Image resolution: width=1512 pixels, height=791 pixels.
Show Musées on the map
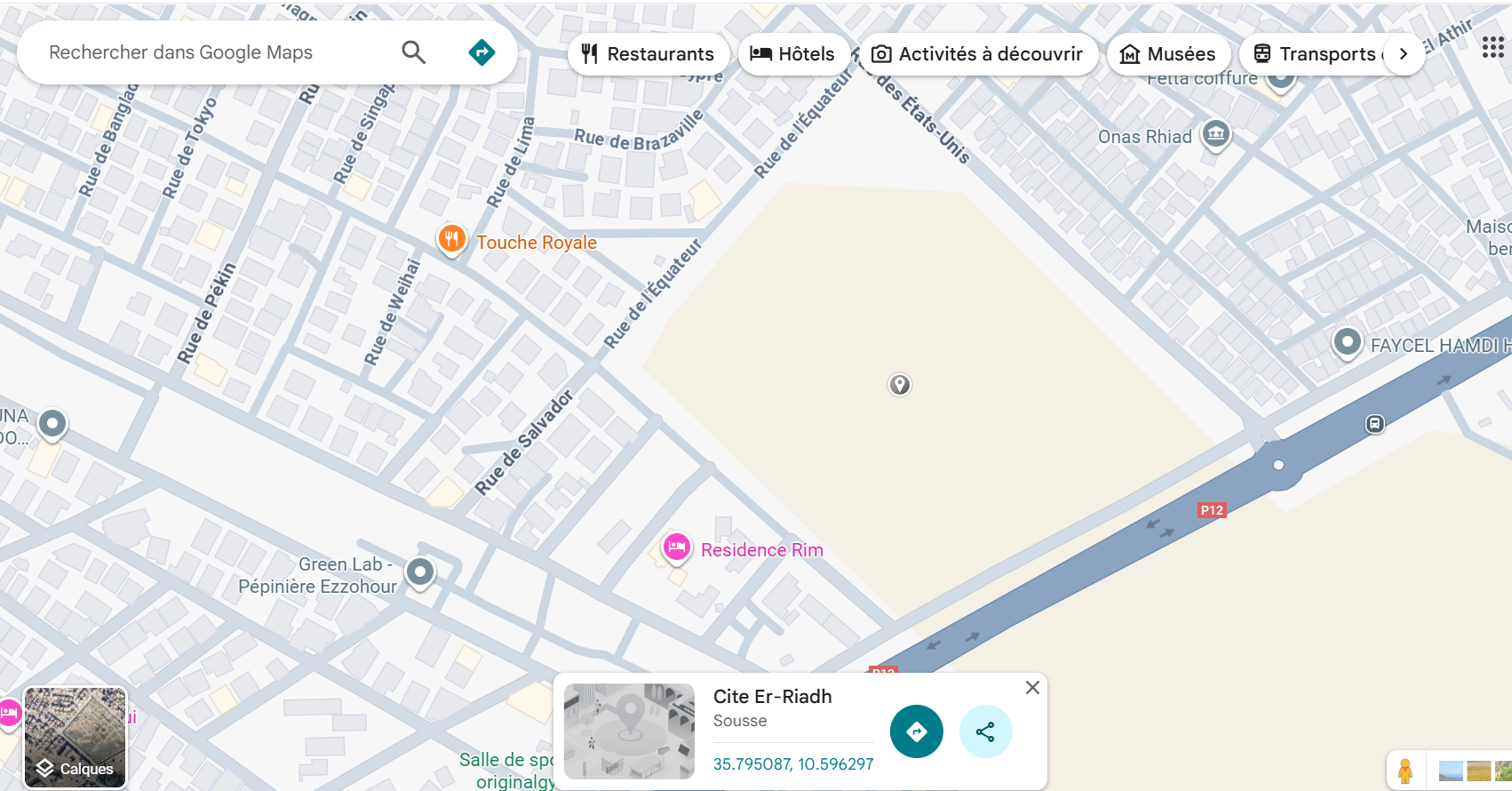pyautogui.click(x=1167, y=54)
